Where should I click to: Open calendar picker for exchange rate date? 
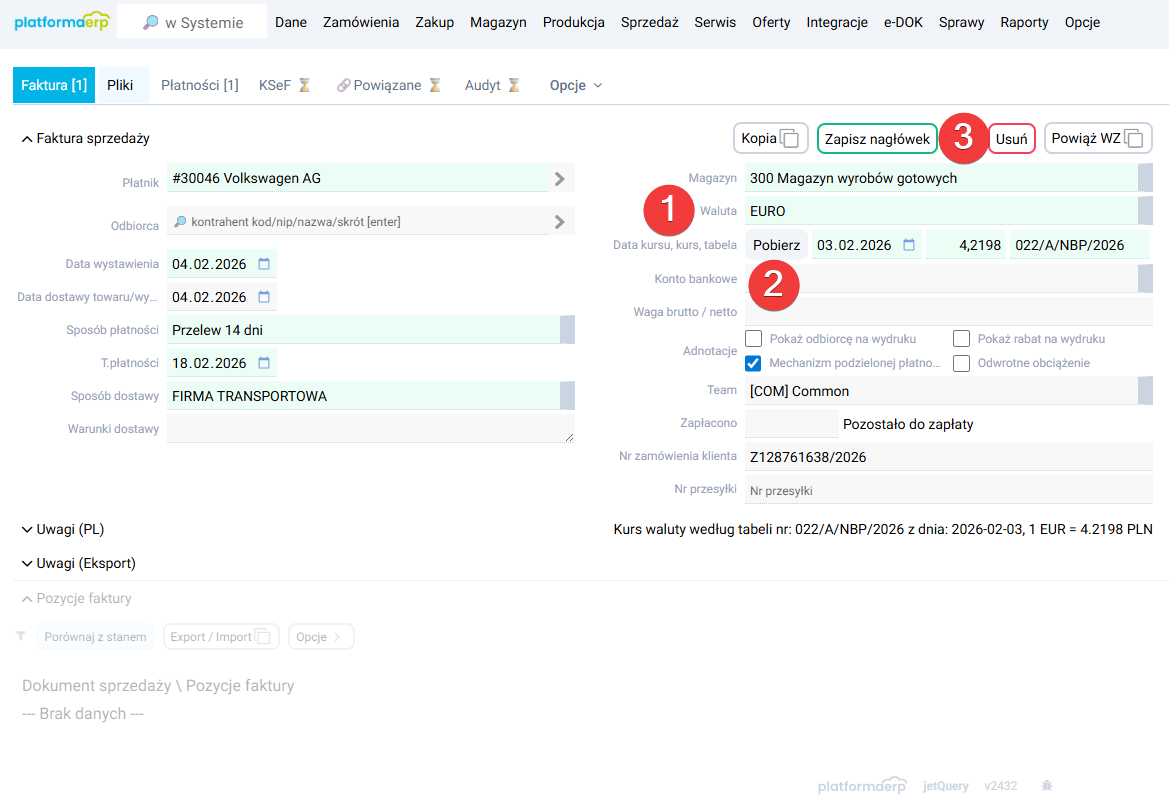tap(909, 245)
